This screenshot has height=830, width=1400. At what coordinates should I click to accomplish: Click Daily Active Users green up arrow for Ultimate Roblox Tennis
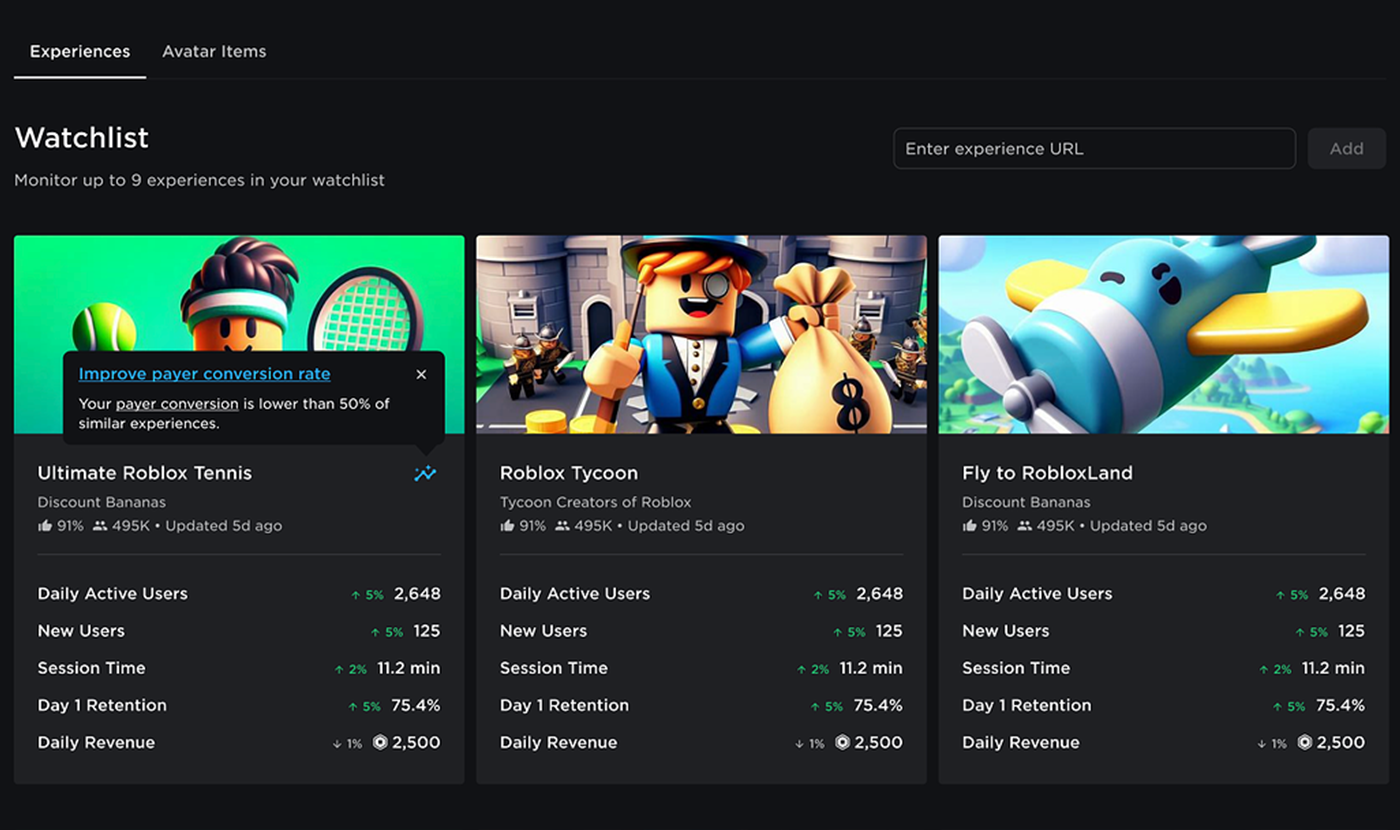pyautogui.click(x=355, y=595)
